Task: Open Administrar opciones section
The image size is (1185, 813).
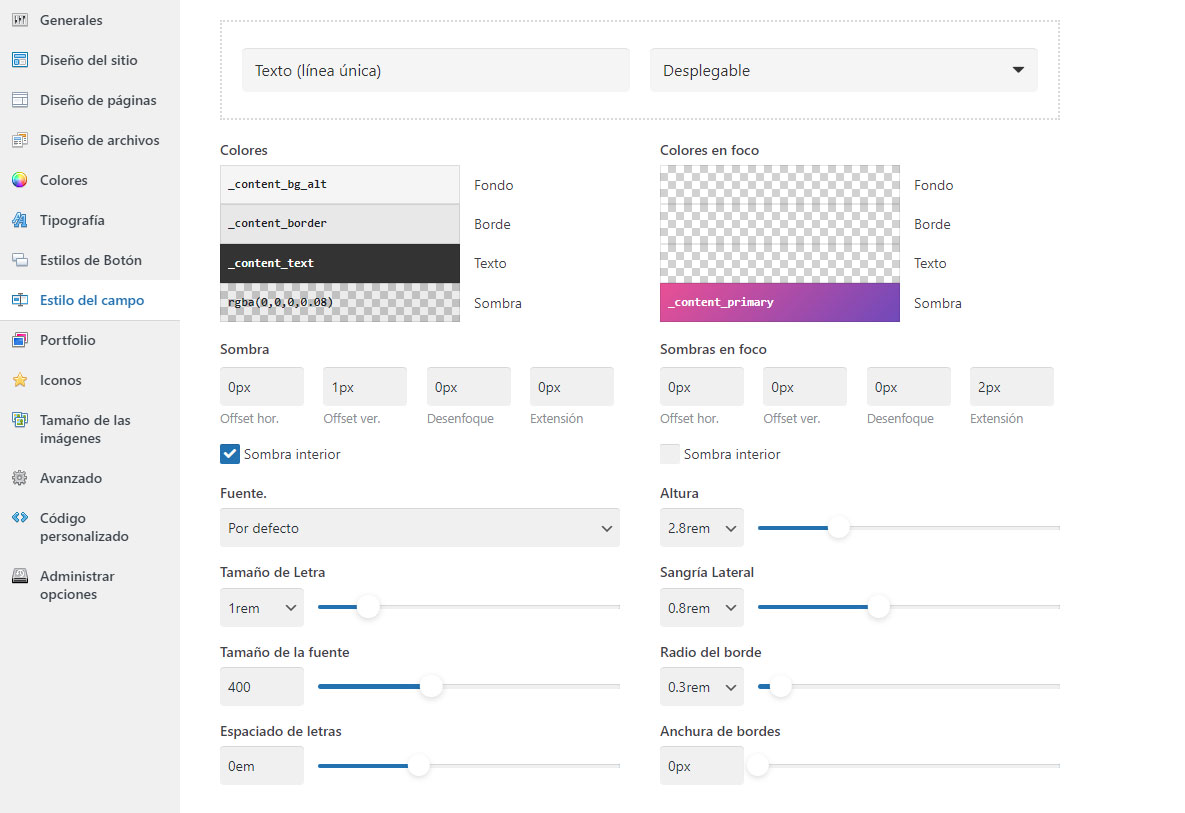Action: (90, 586)
